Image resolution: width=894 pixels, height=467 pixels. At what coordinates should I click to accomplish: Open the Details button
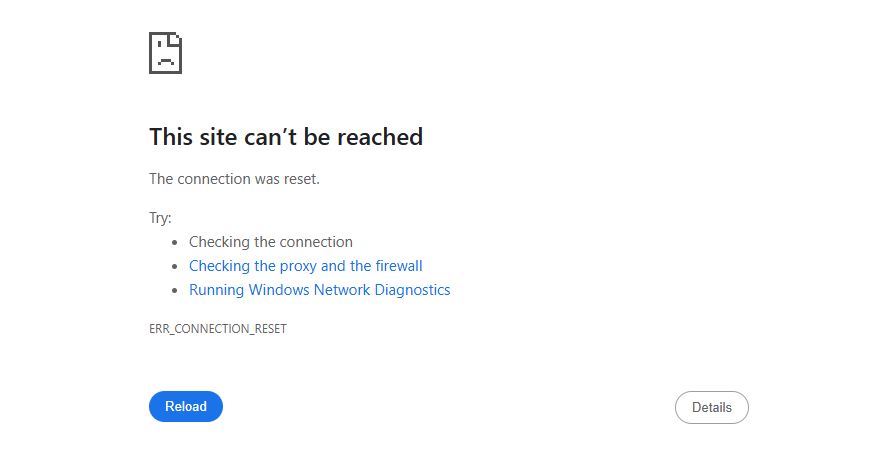[x=711, y=407]
